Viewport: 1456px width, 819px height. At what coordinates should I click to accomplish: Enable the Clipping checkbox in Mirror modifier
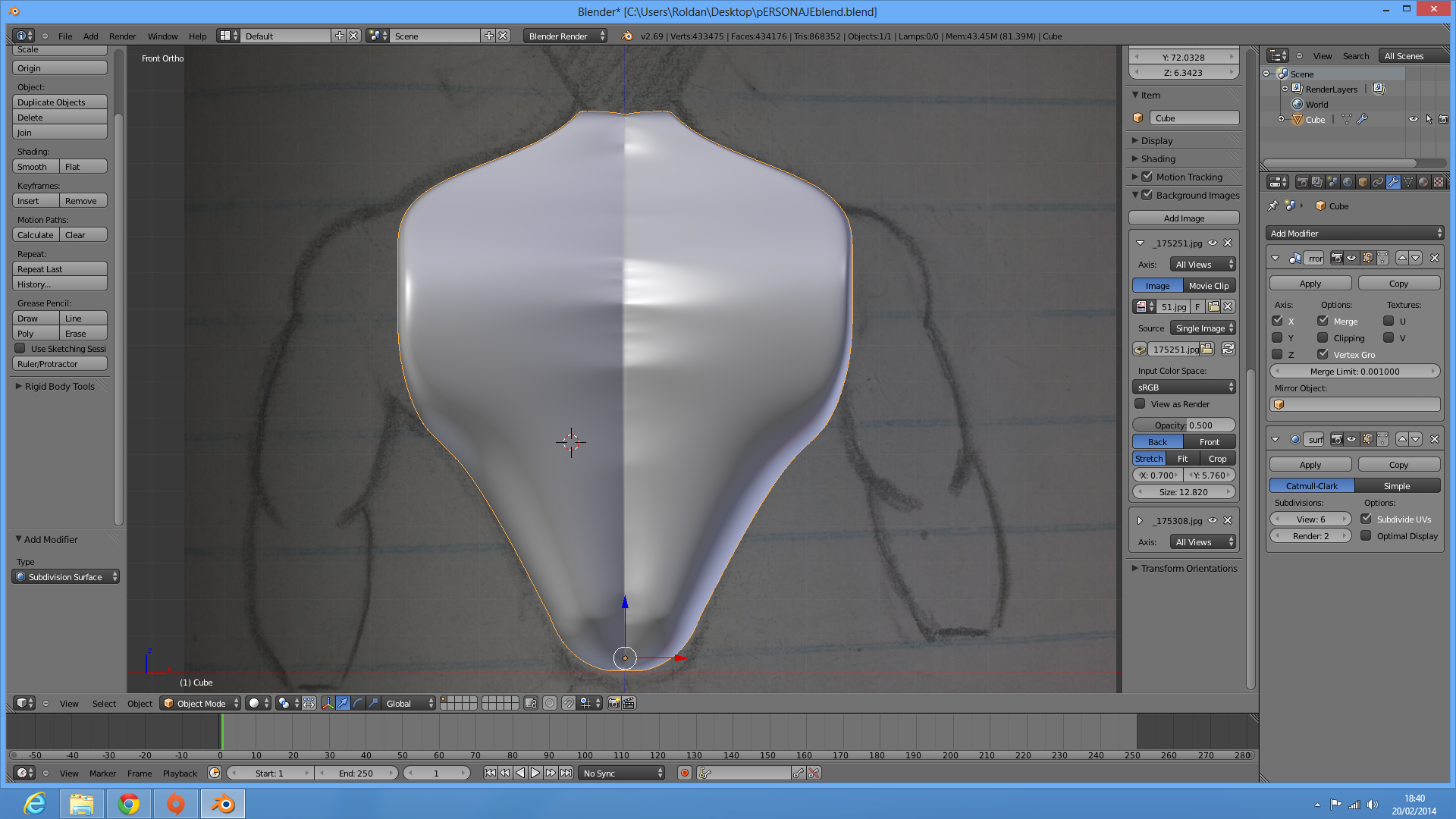(x=1323, y=338)
